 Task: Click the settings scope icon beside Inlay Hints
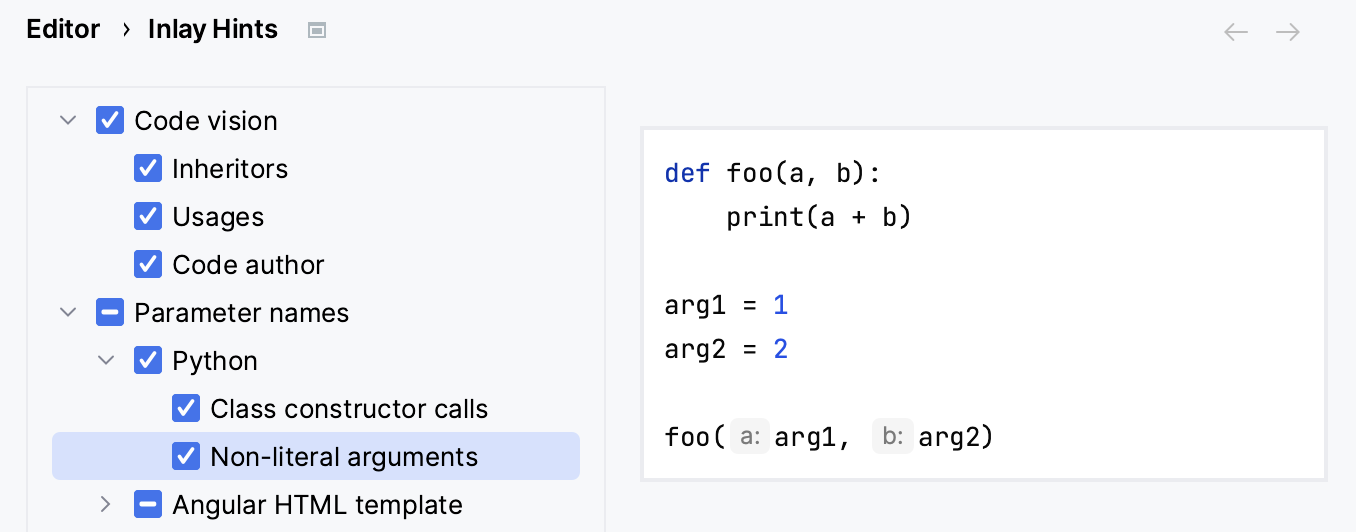pyautogui.click(x=317, y=31)
